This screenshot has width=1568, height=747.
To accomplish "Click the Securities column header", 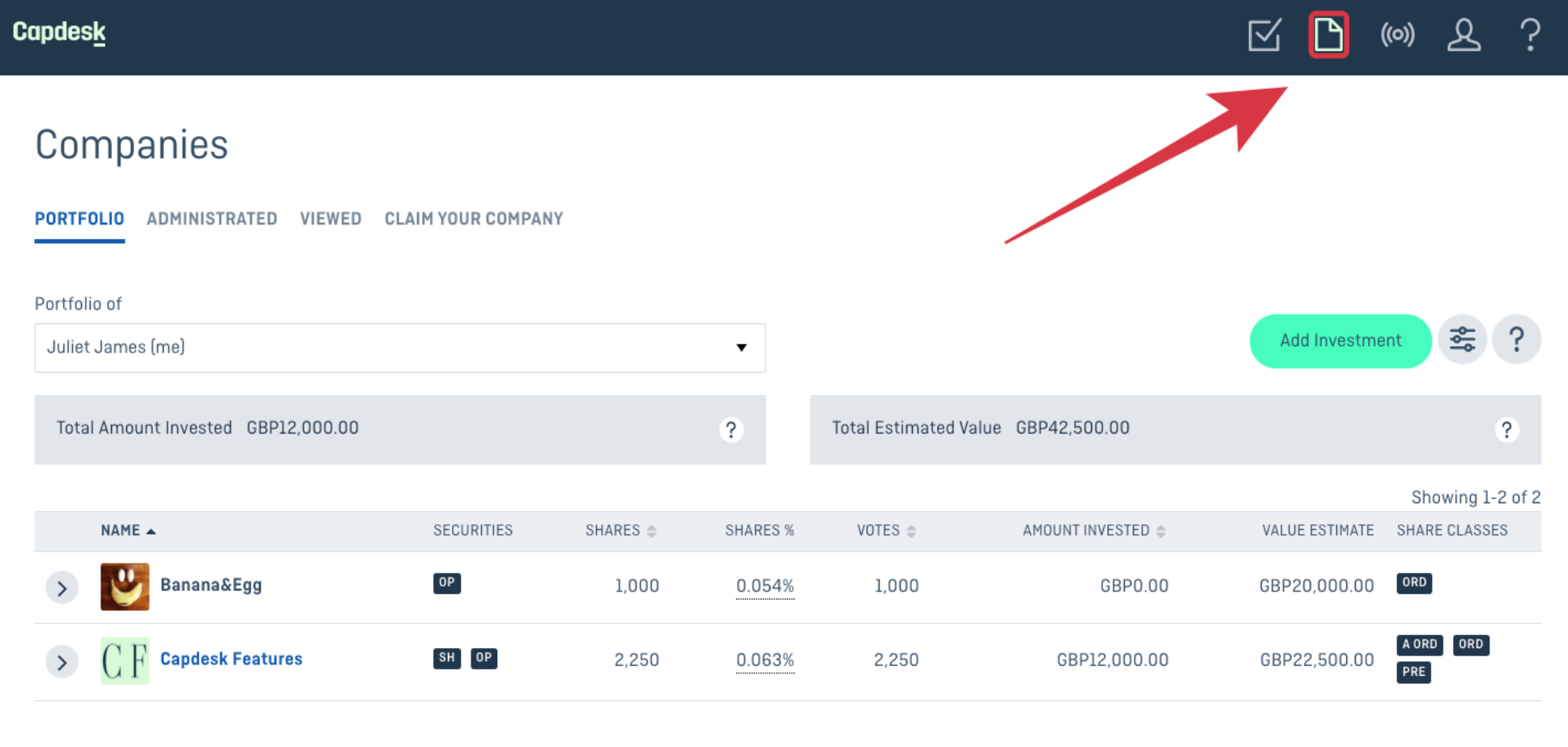I will 473,531.
